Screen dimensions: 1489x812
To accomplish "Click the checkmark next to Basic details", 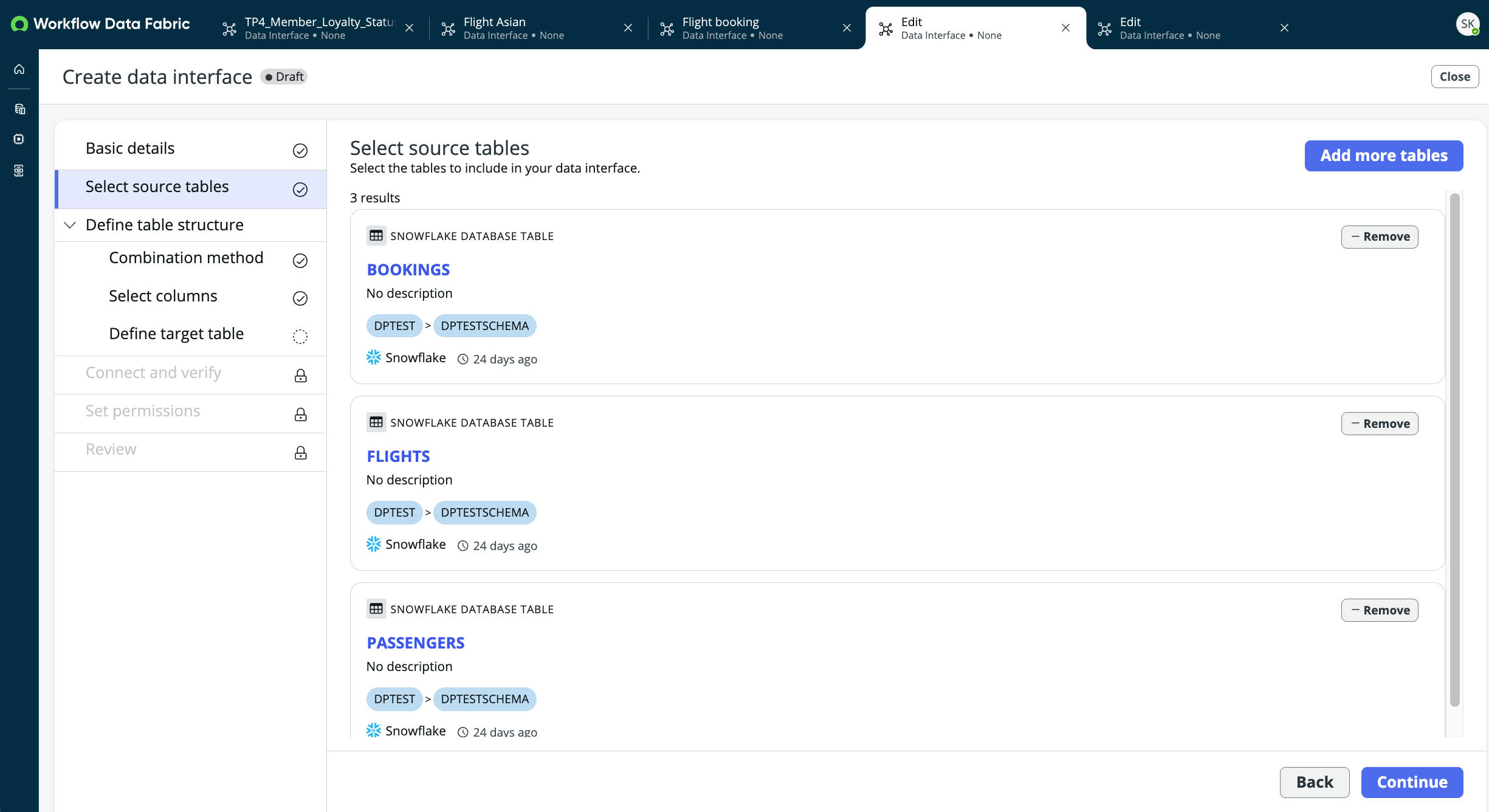I will click(x=300, y=151).
